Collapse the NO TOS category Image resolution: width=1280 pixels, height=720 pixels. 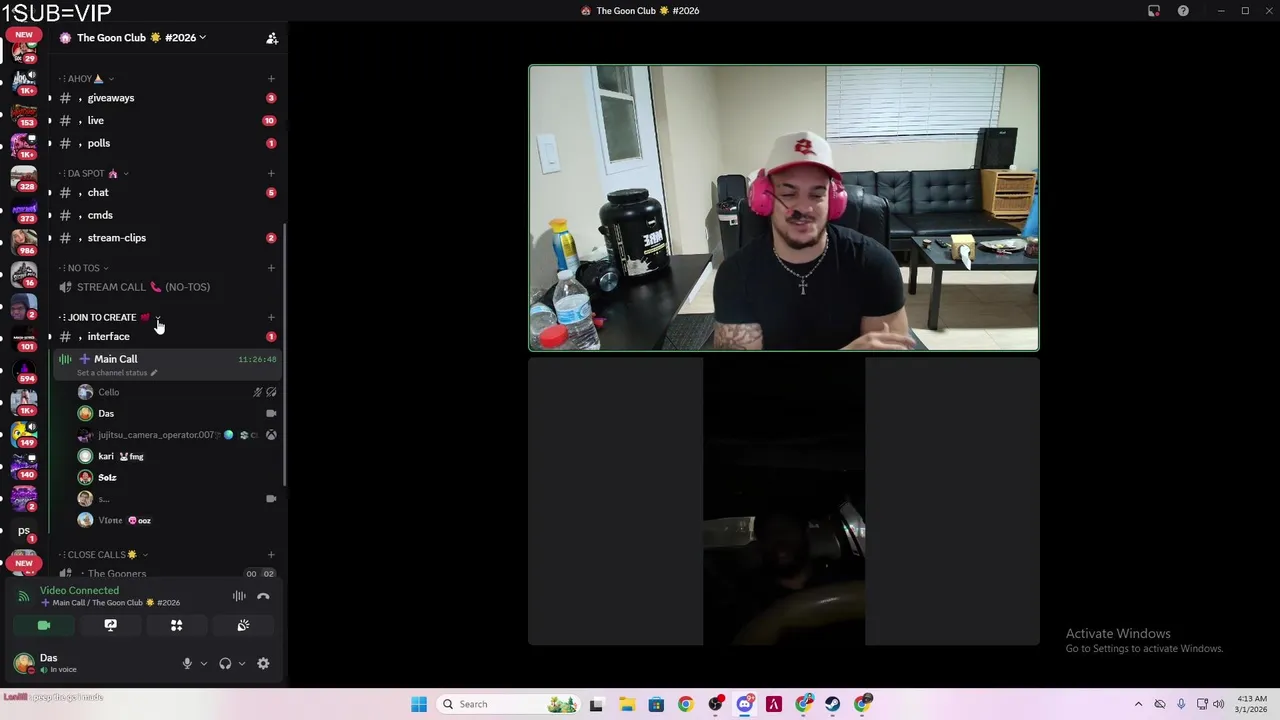coord(85,268)
